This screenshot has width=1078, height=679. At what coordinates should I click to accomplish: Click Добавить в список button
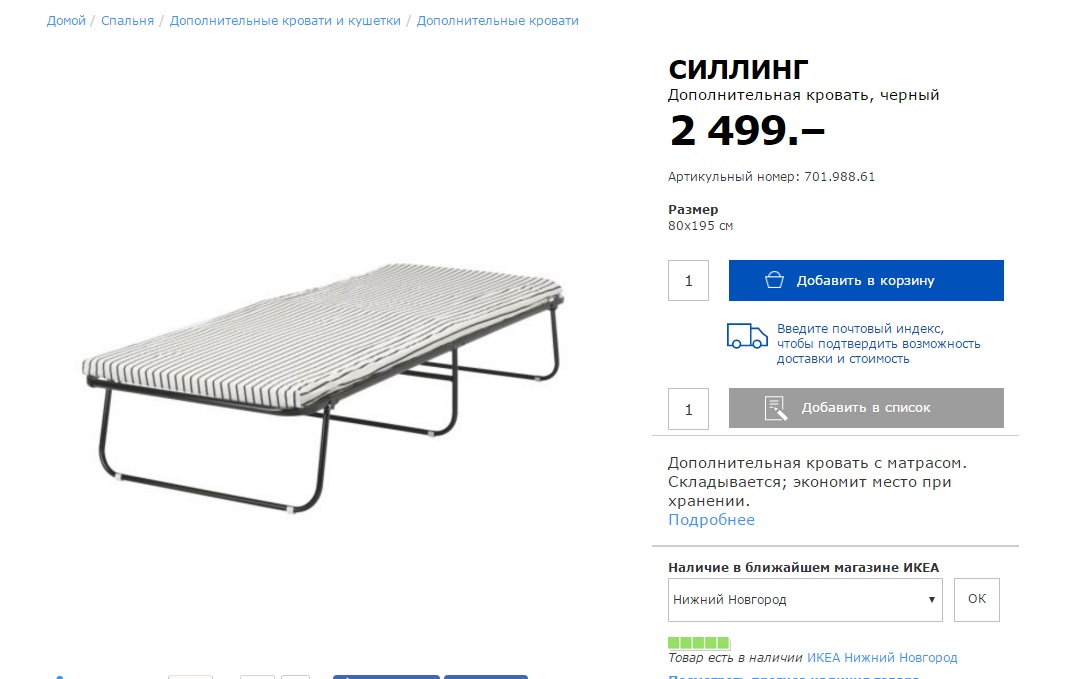point(866,408)
